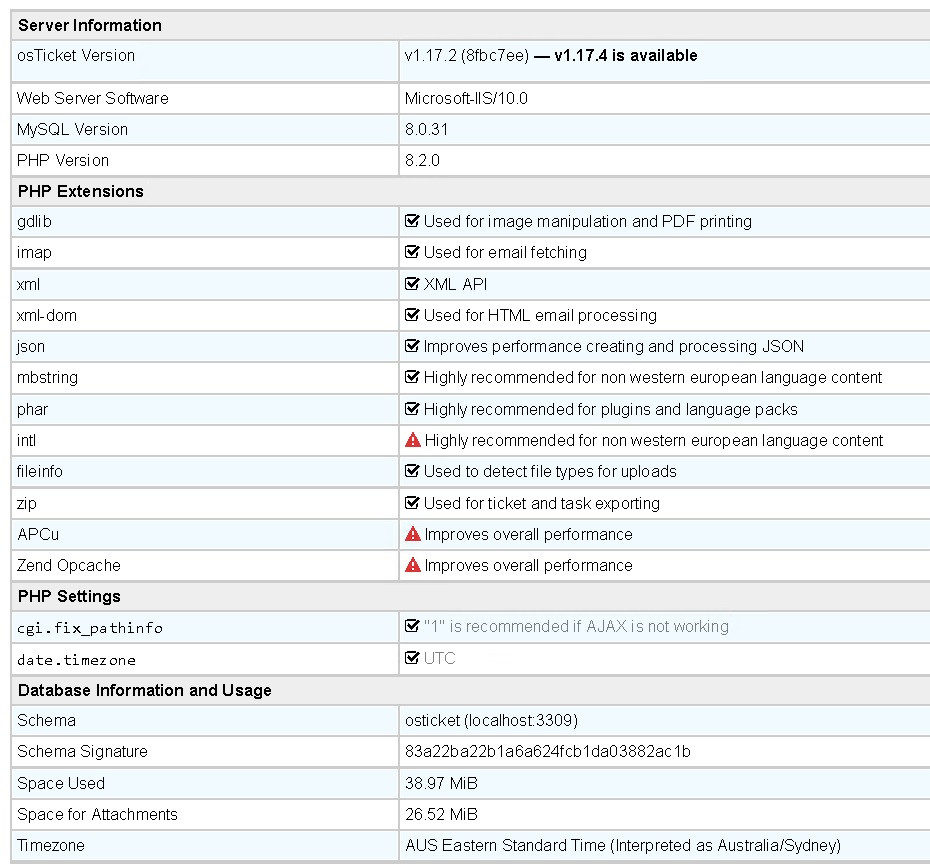Viewport: 930px width, 866px height.
Task: Click the cgi.fix_pathinfo check mark
Action: pyautogui.click(x=412, y=626)
